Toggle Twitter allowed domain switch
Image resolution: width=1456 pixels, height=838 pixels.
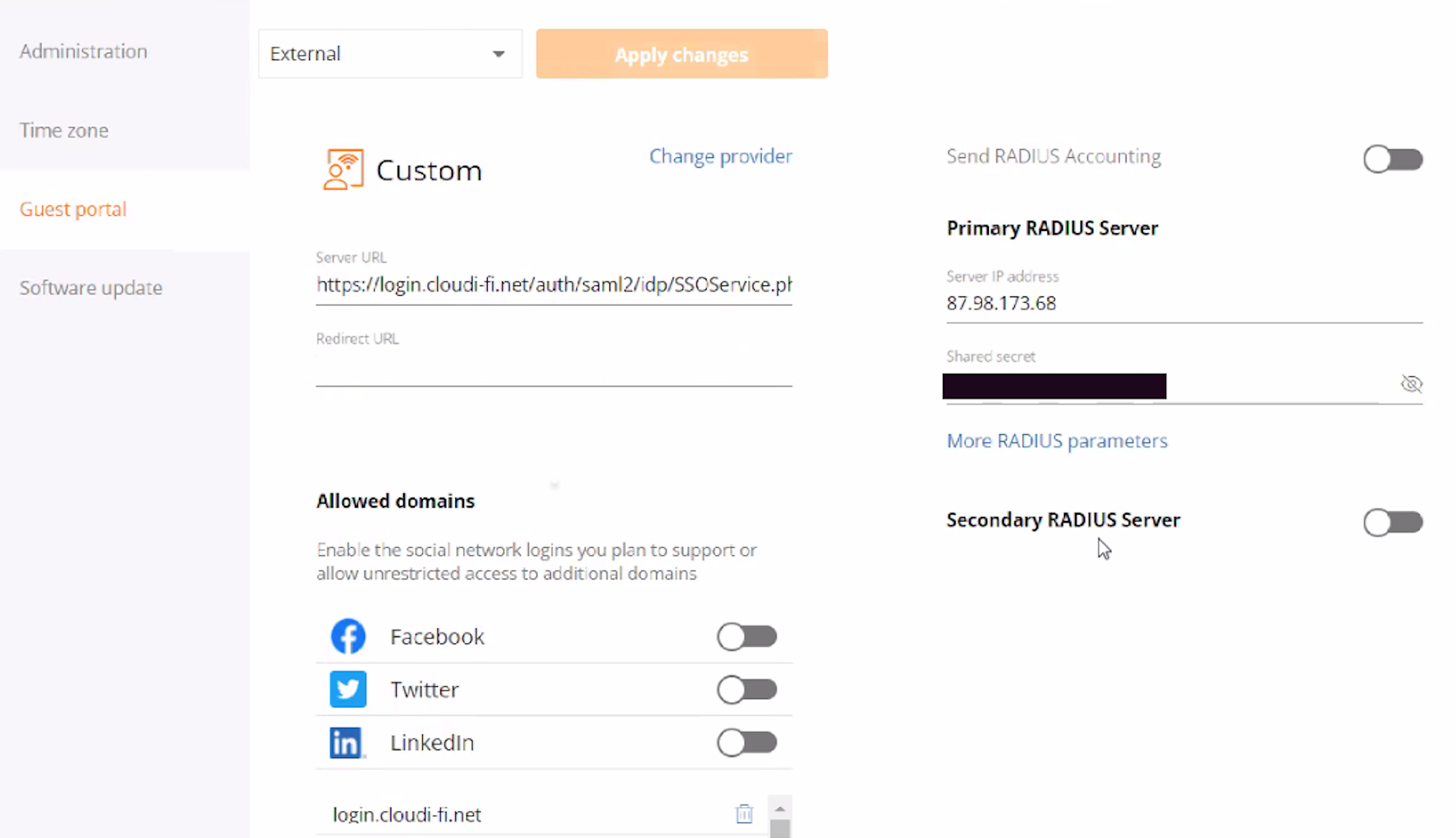(746, 689)
